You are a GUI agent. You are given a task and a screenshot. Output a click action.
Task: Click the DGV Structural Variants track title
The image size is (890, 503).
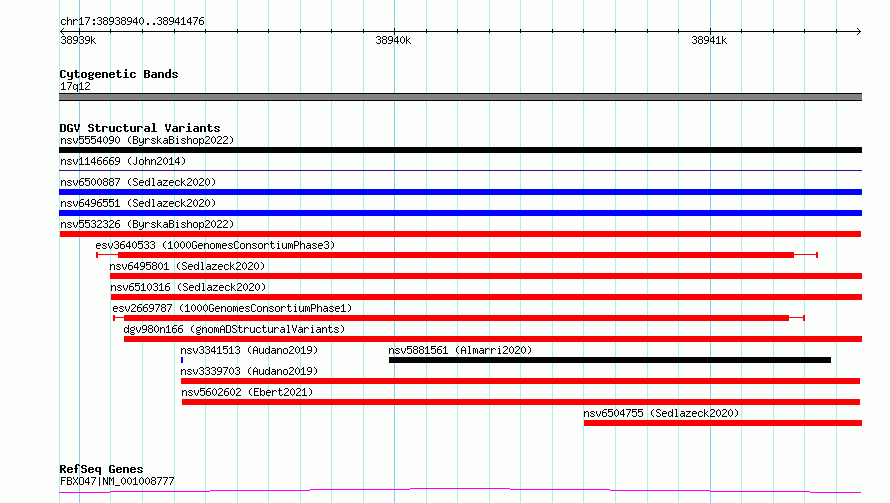pos(140,128)
